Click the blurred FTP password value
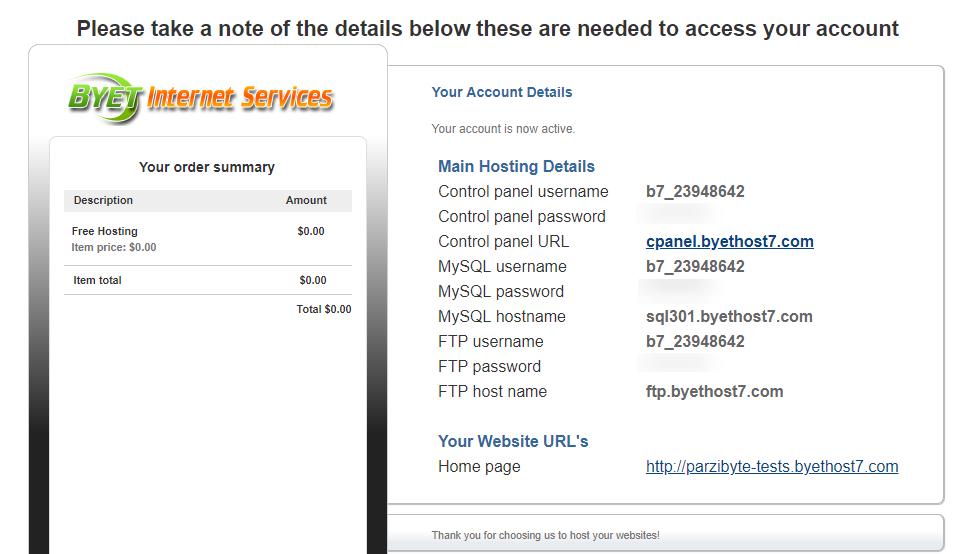 click(x=675, y=364)
